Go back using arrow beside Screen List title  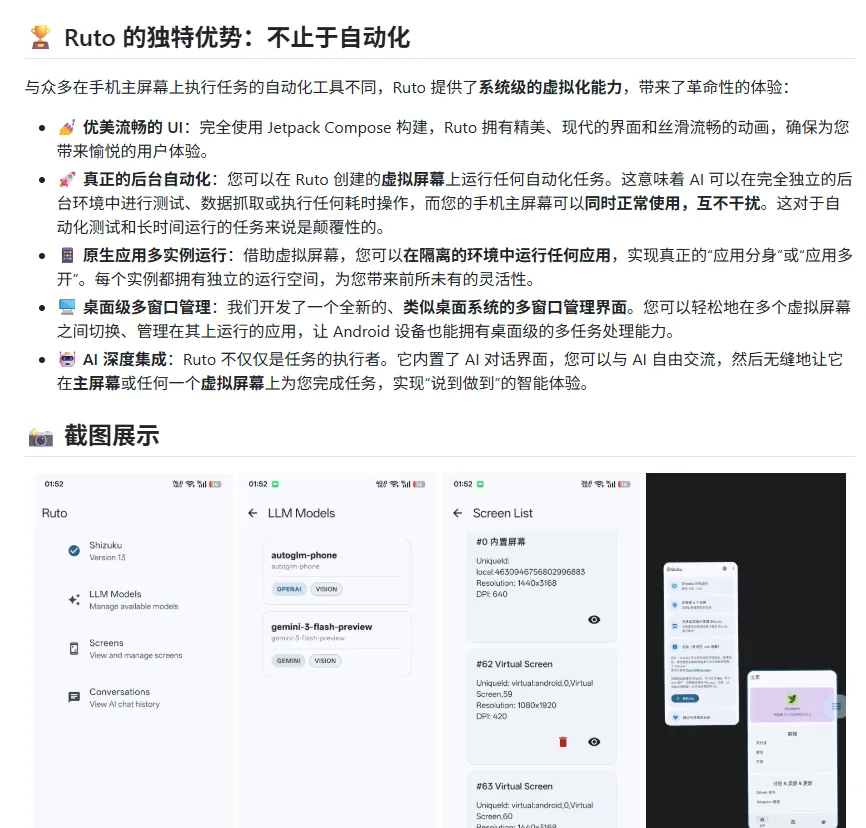tap(458, 513)
